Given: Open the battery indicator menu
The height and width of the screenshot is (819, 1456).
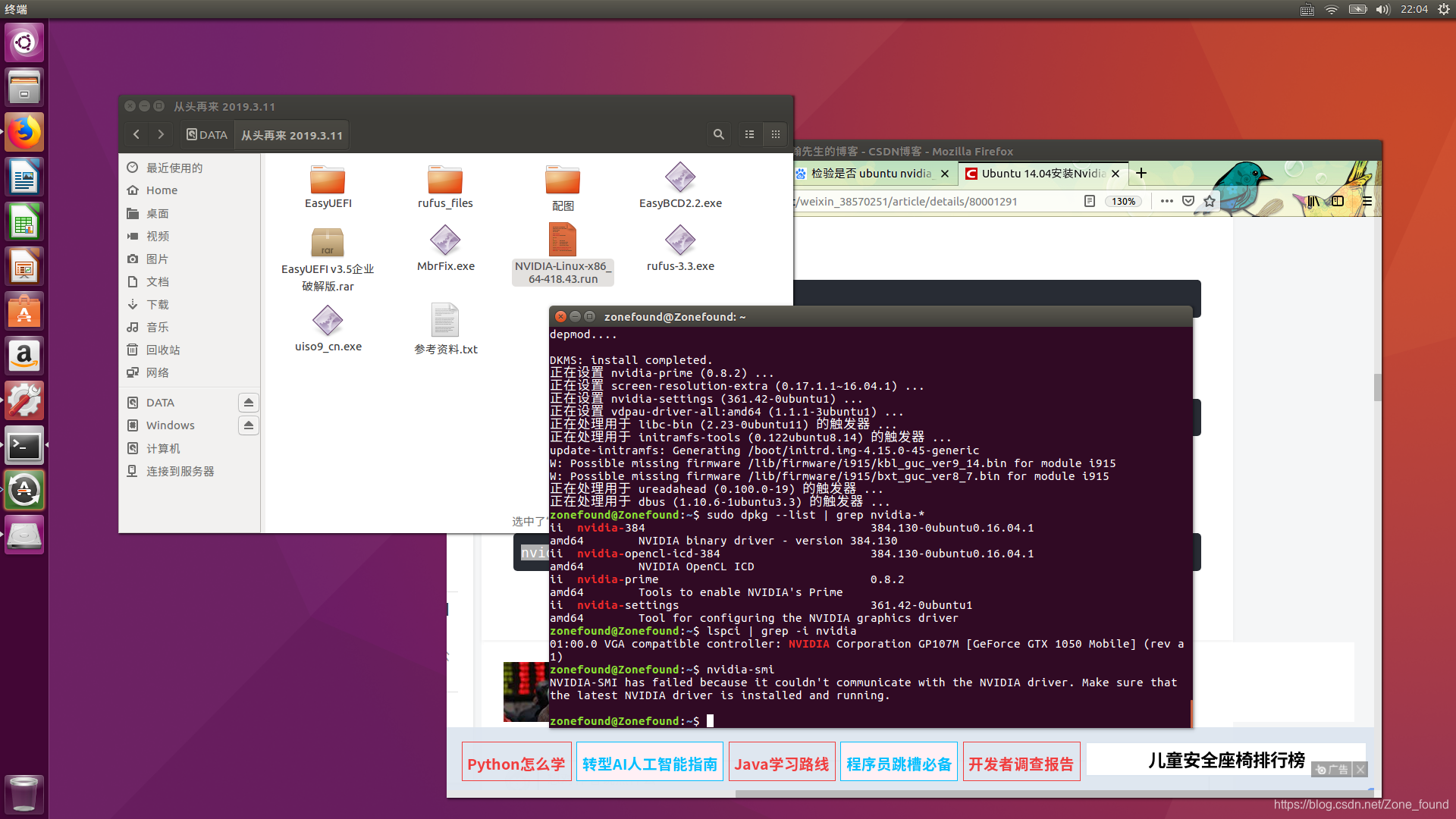Looking at the screenshot, I should [1357, 9].
